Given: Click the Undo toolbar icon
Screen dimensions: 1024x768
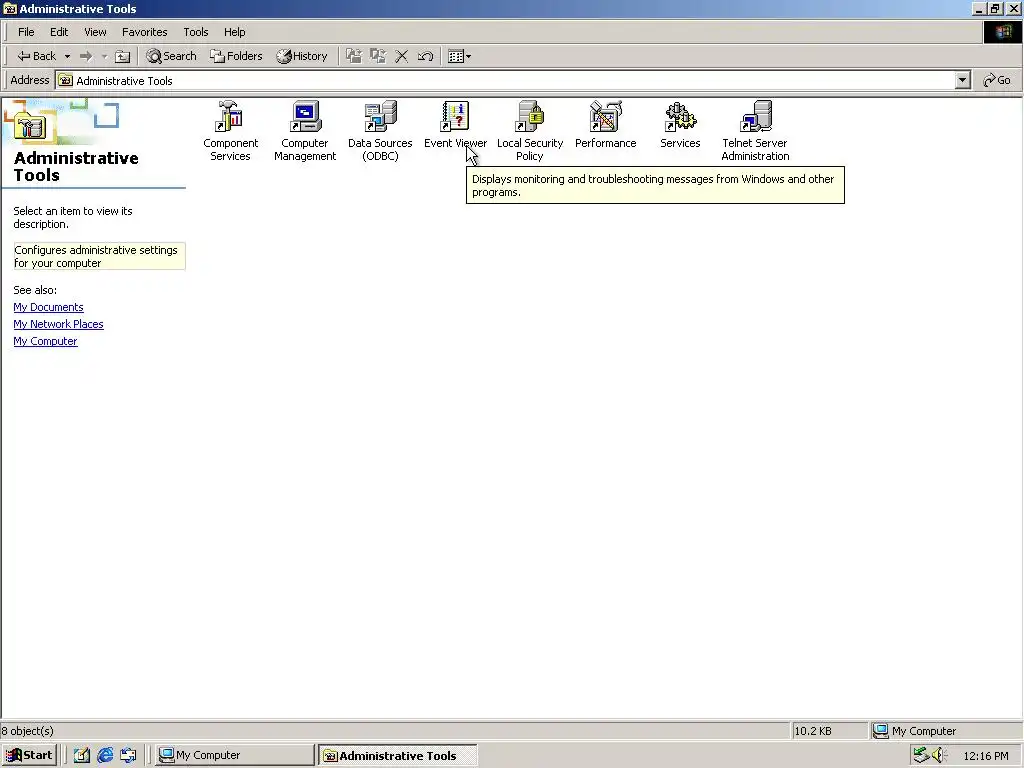Looking at the screenshot, I should point(425,56).
